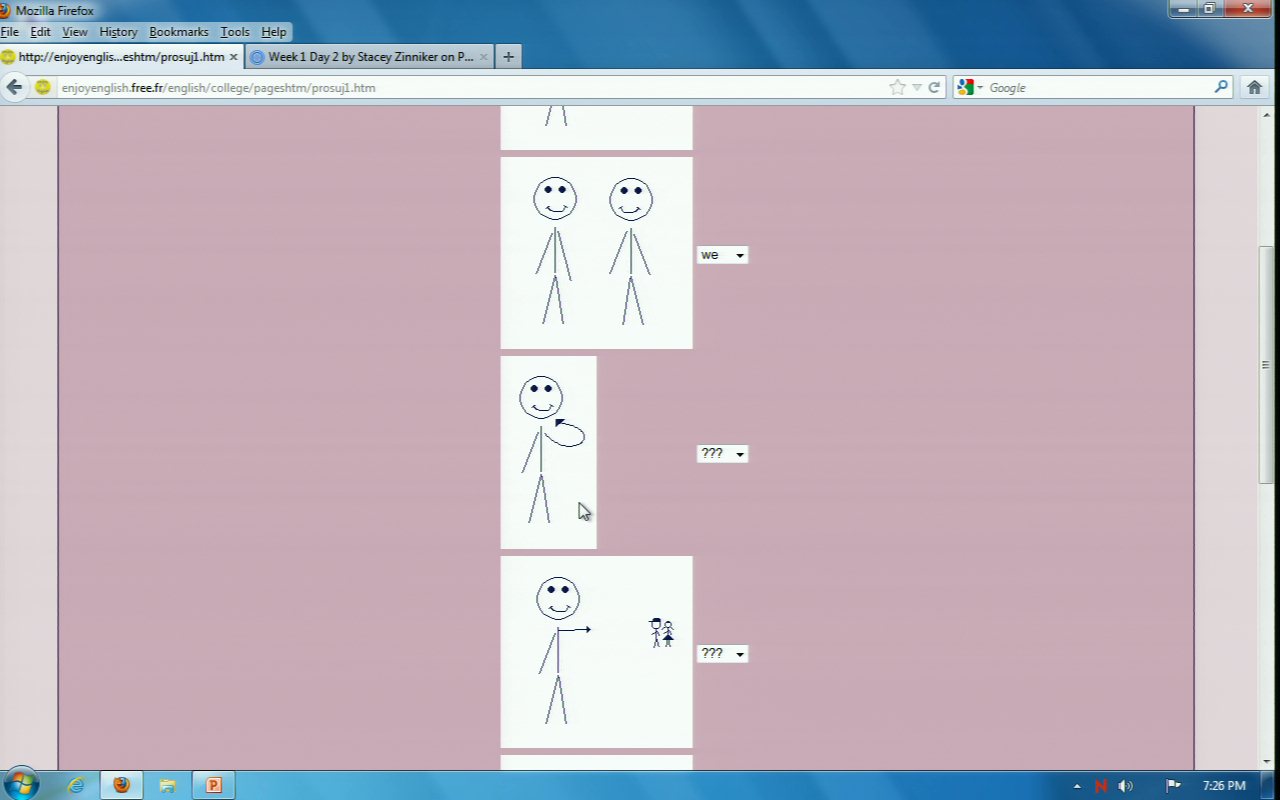Open the dropdown showing 'we'
Viewport: 1280px width, 800px height.
(722, 255)
